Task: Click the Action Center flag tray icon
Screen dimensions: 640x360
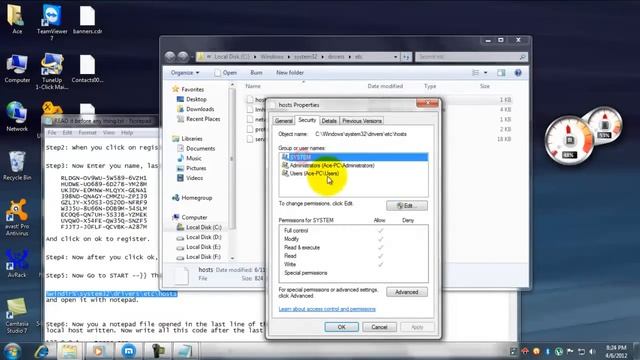Action: coord(570,351)
